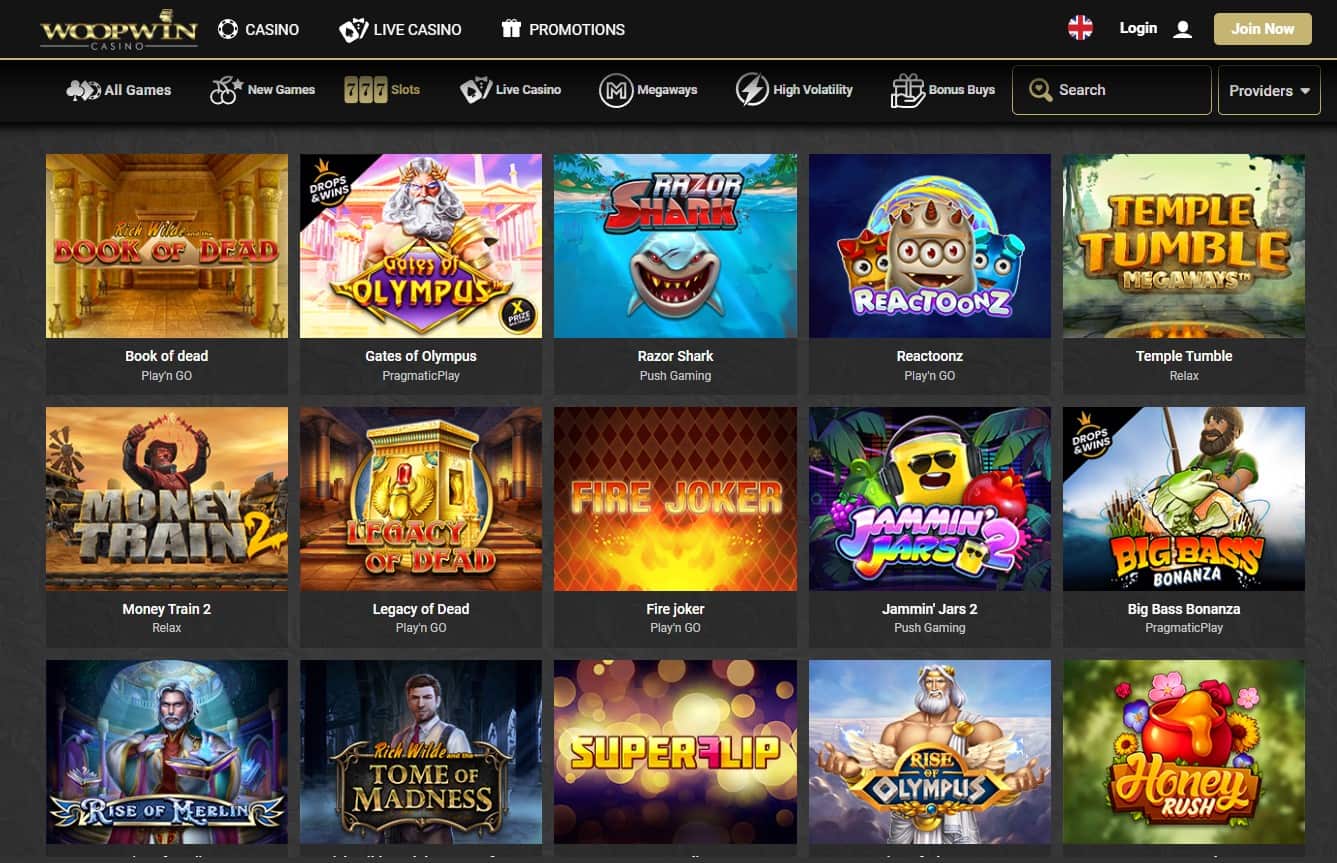Click the magnifying glass search icon
This screenshot has height=863, width=1337.
tap(1041, 90)
